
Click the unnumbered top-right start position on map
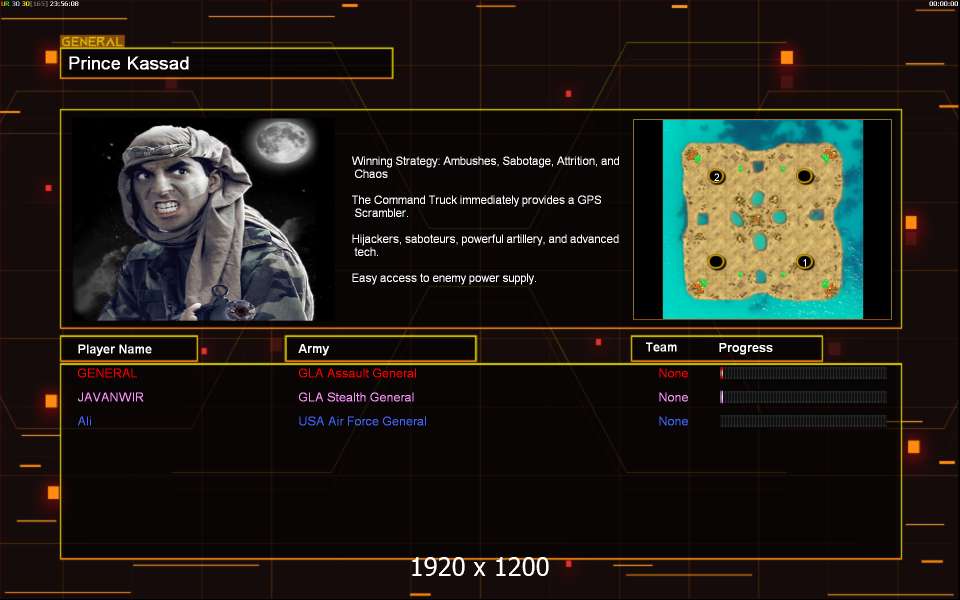[x=804, y=177]
